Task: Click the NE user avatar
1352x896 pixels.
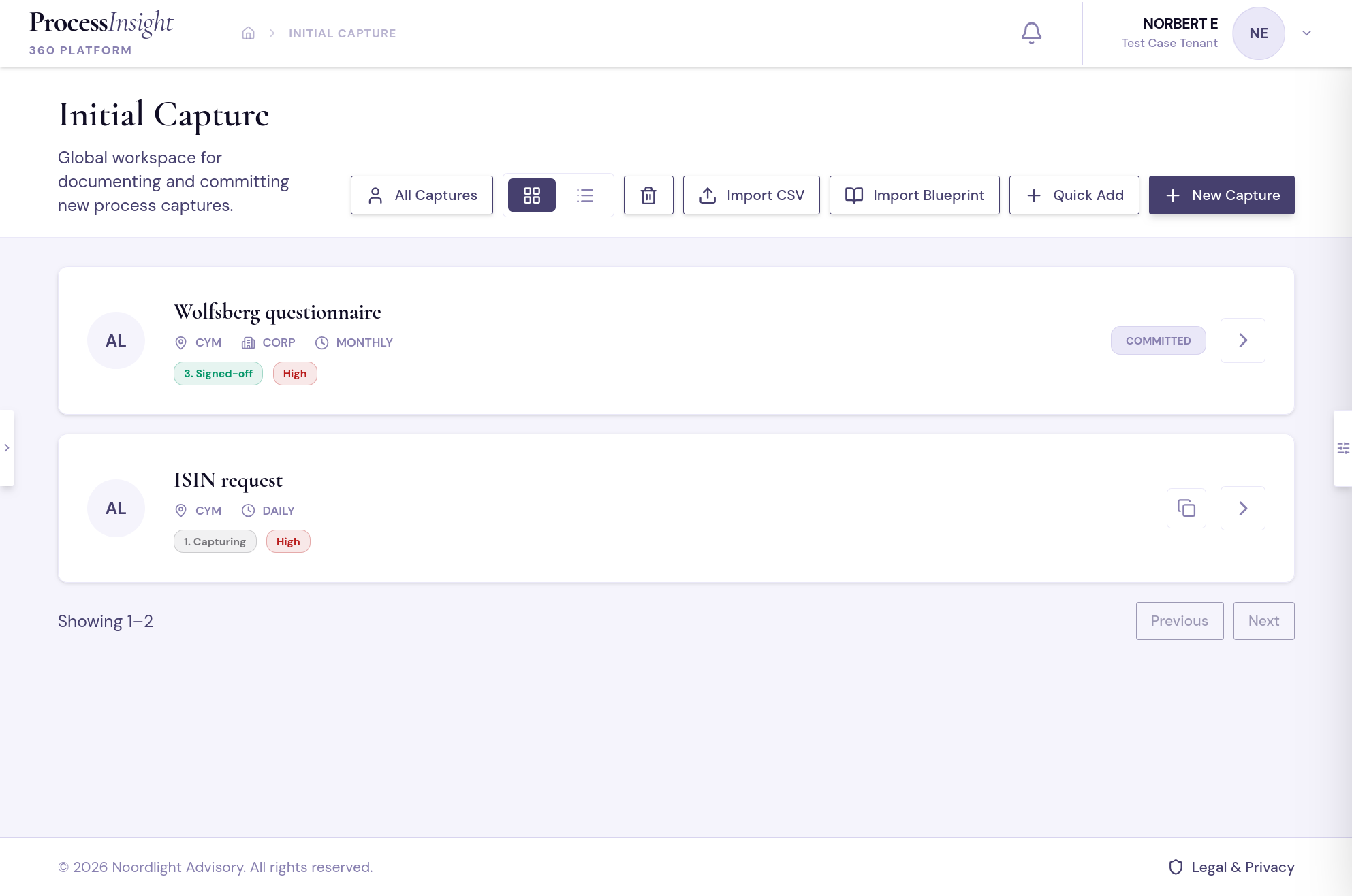Action: pyautogui.click(x=1258, y=33)
